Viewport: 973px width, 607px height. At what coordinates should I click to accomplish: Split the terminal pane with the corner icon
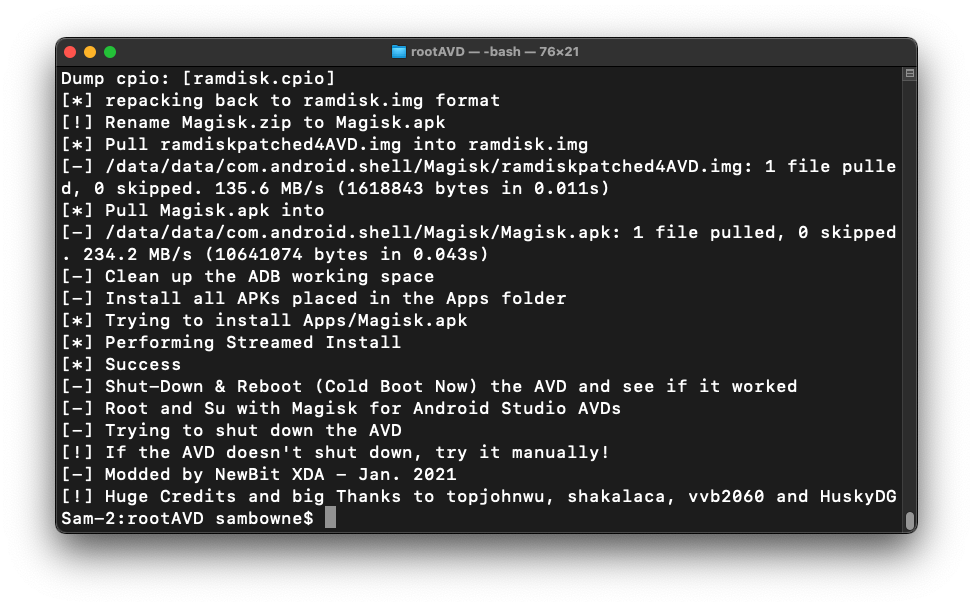[x=910, y=73]
